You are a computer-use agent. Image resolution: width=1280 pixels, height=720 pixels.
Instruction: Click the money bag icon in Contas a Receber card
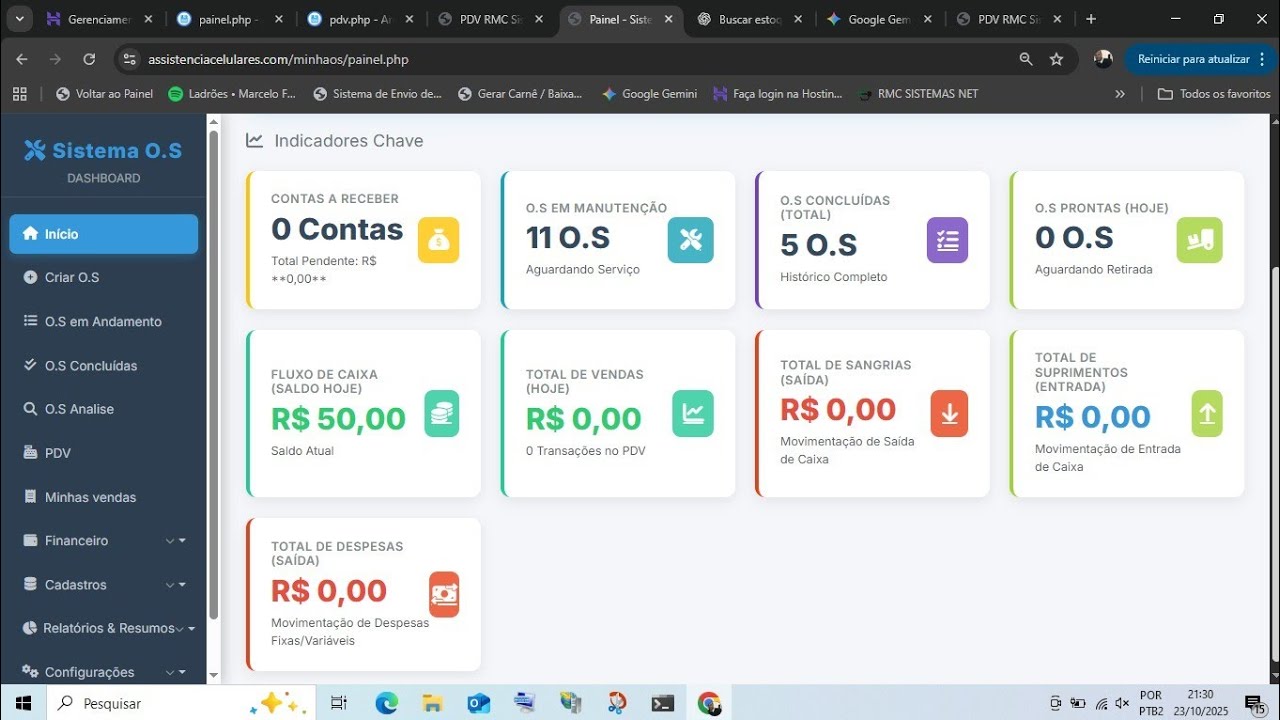pos(438,240)
